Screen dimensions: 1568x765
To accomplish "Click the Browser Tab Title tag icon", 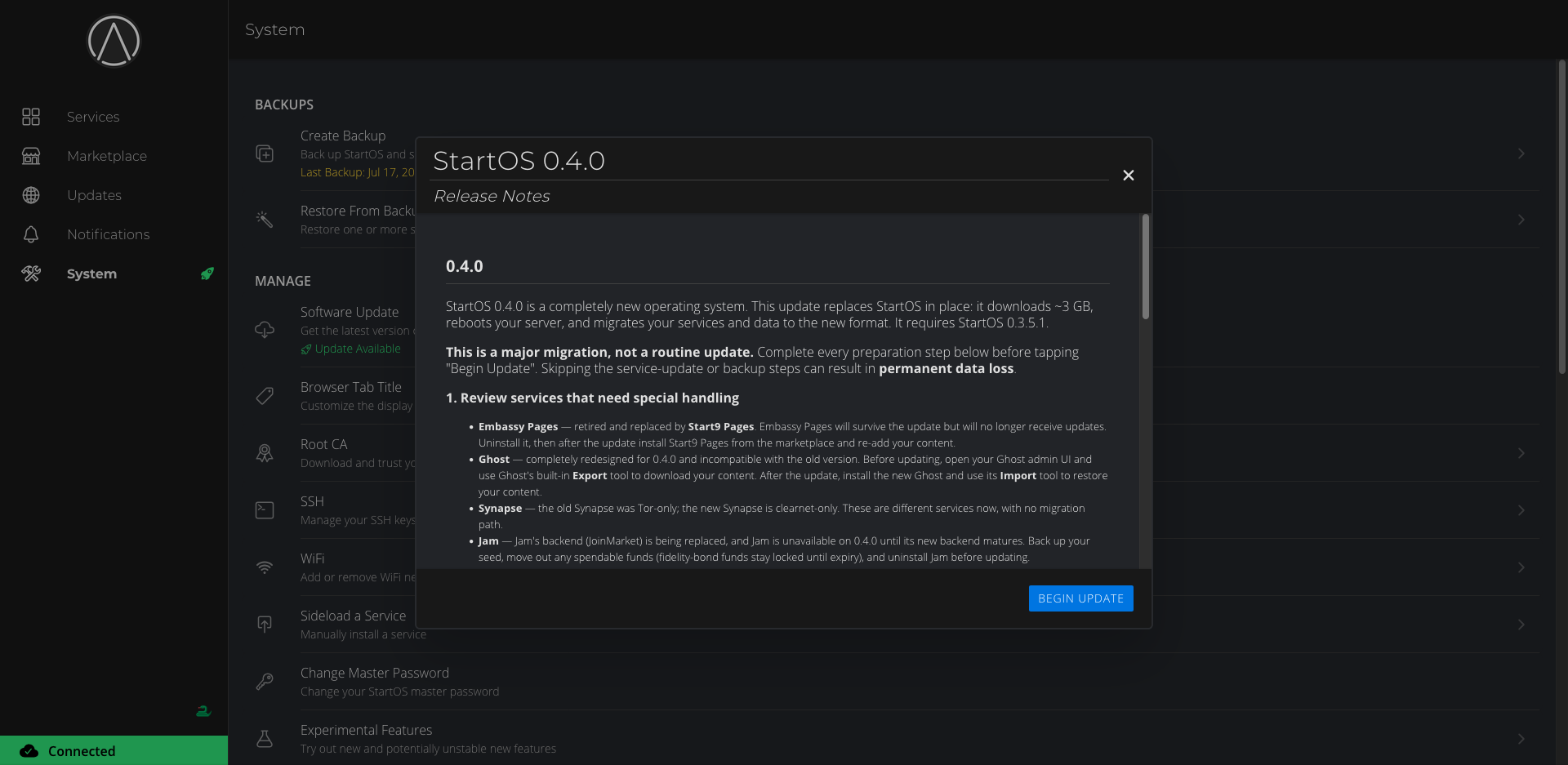I will (x=265, y=396).
